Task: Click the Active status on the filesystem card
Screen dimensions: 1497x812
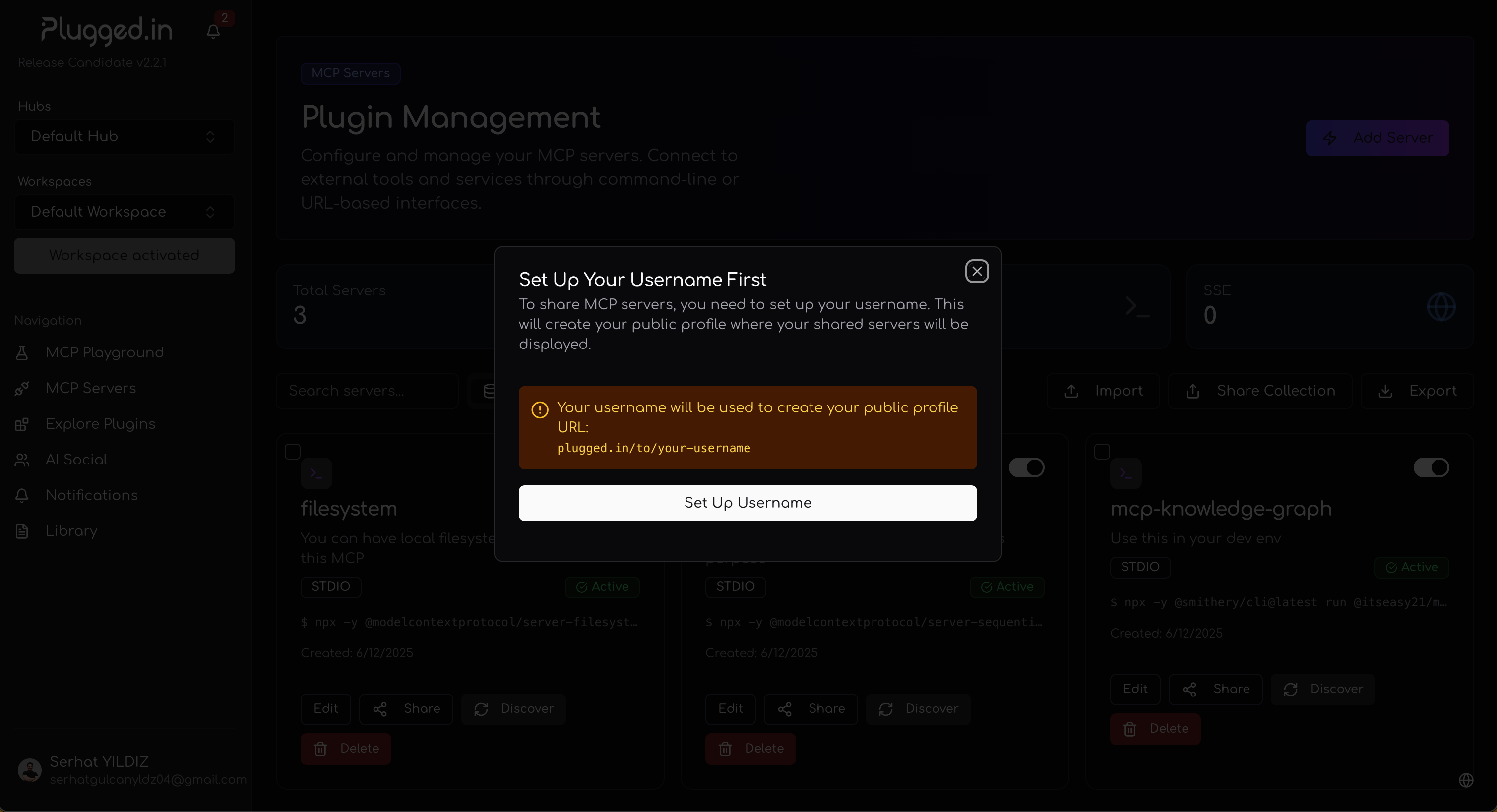Action: point(602,586)
